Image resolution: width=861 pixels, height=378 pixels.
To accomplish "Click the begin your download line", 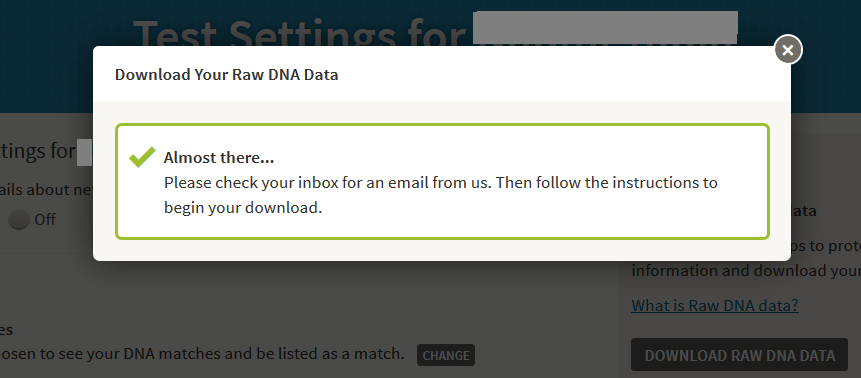I will 243,208.
